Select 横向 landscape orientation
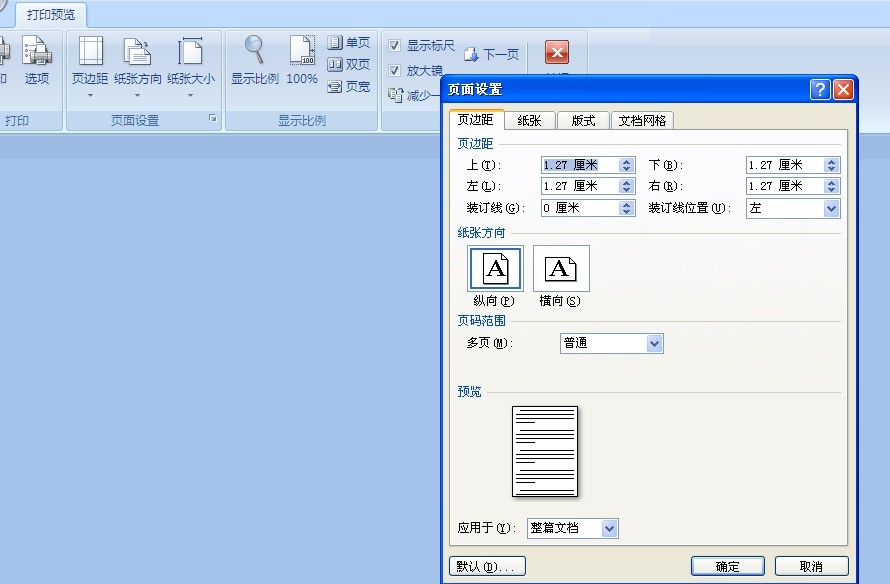This screenshot has height=584, width=890. coord(560,267)
